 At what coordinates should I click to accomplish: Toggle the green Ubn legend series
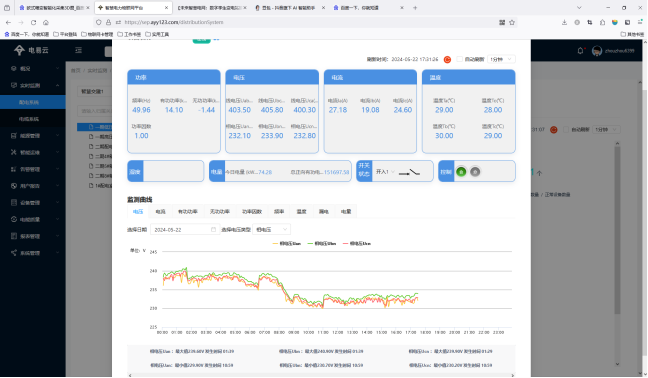tap(322, 244)
